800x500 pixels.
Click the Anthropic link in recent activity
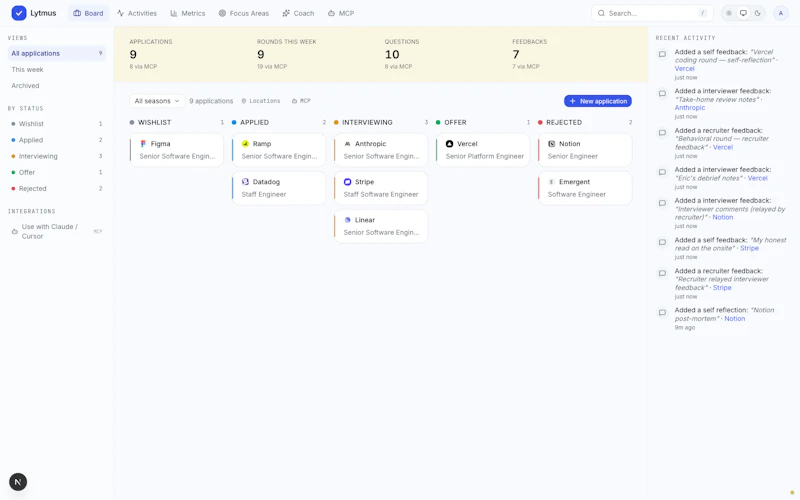click(x=690, y=108)
